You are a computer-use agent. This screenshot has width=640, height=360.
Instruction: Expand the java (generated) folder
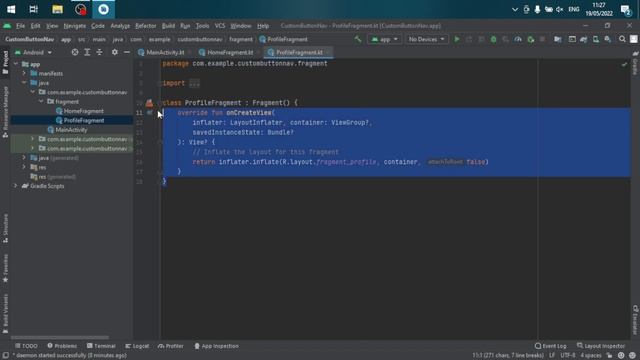point(24,158)
